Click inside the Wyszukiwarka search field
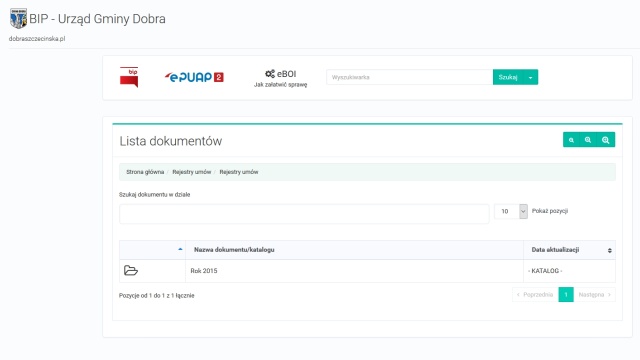Viewport: 640px width, 360px height. click(x=409, y=77)
